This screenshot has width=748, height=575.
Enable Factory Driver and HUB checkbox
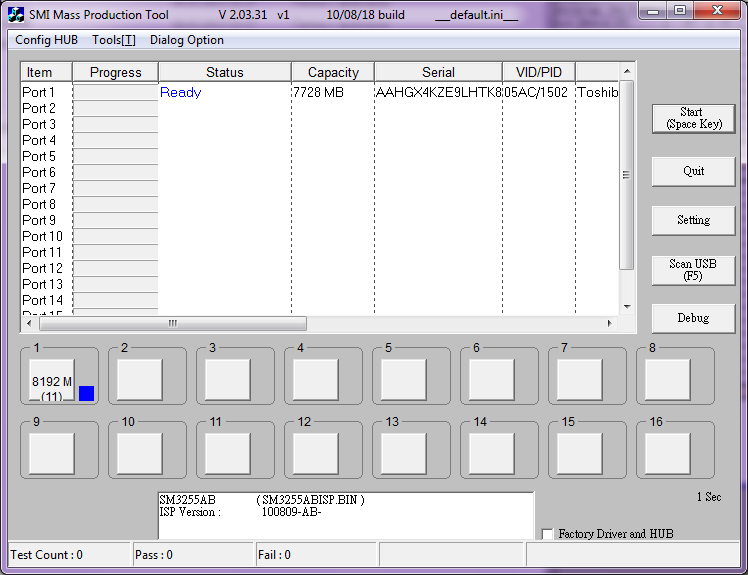(x=548, y=533)
